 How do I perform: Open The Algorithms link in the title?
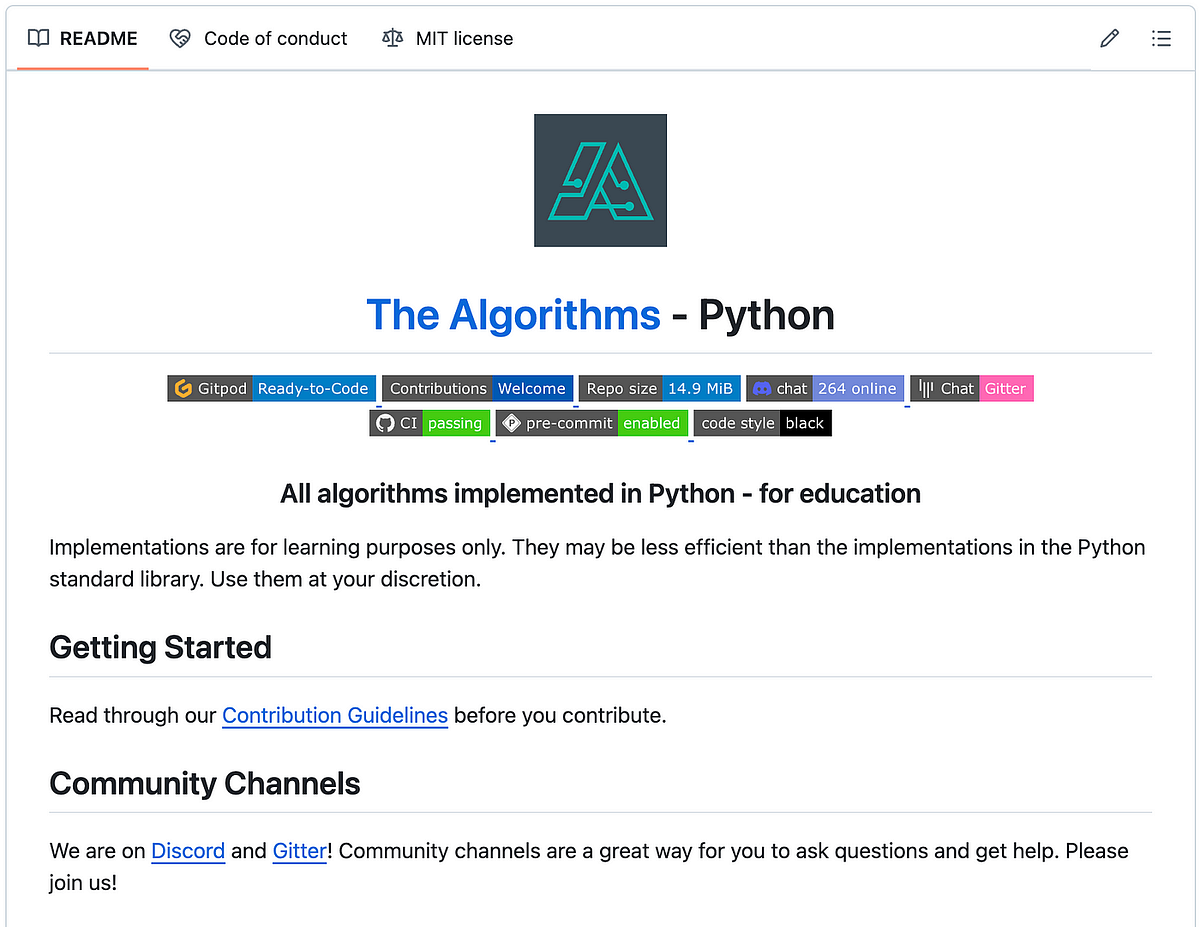pos(513,314)
